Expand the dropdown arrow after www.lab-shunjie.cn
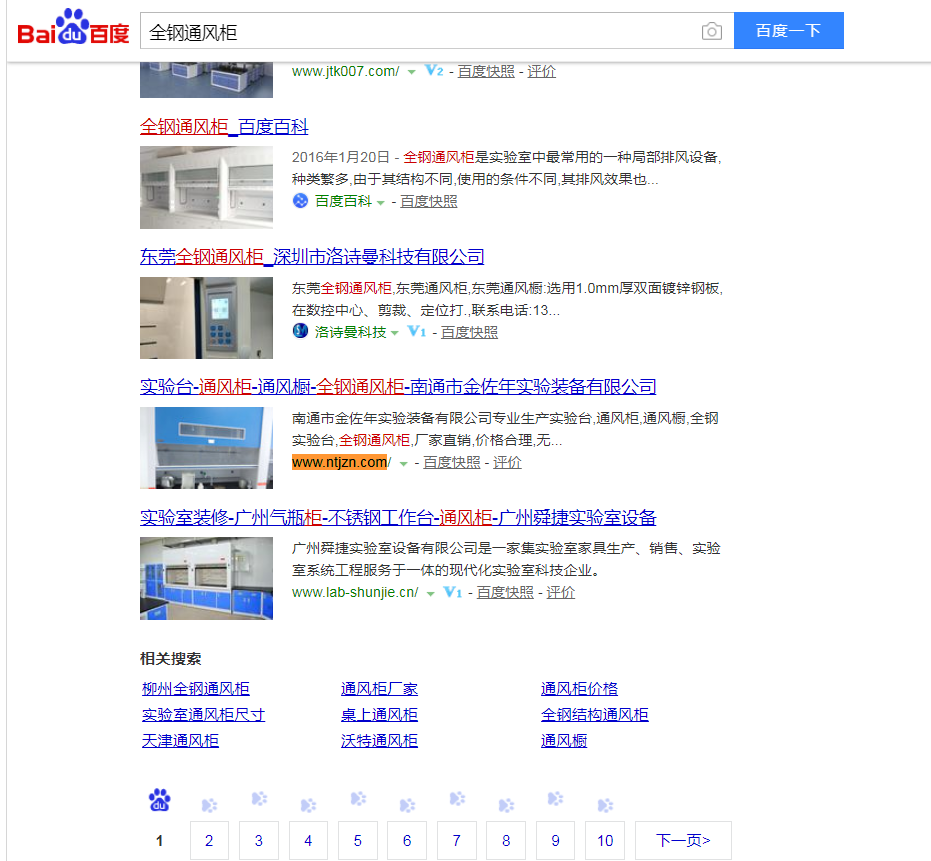Screen dimensions: 931x861 point(430,594)
